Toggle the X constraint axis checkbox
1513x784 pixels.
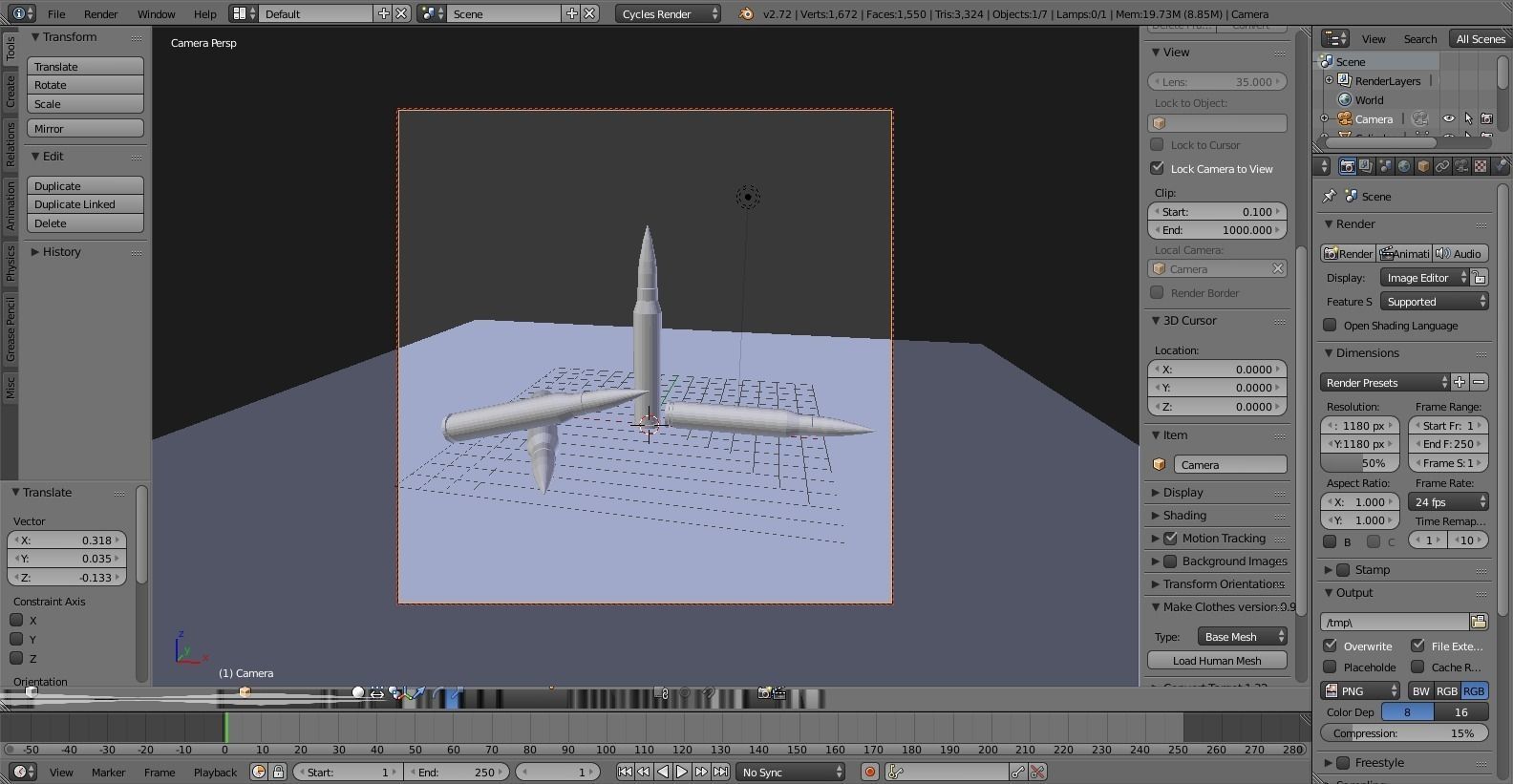tap(16, 620)
